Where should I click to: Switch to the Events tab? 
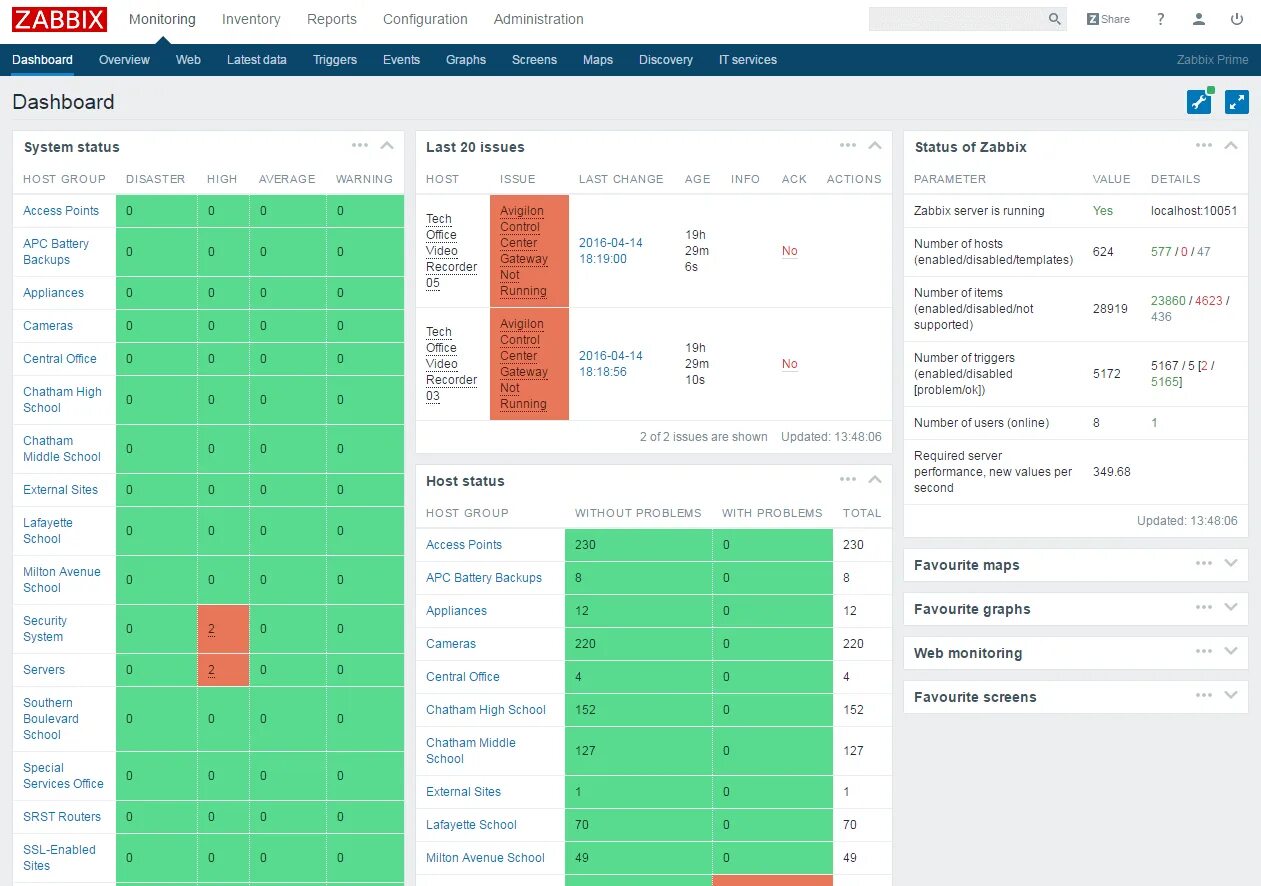401,60
